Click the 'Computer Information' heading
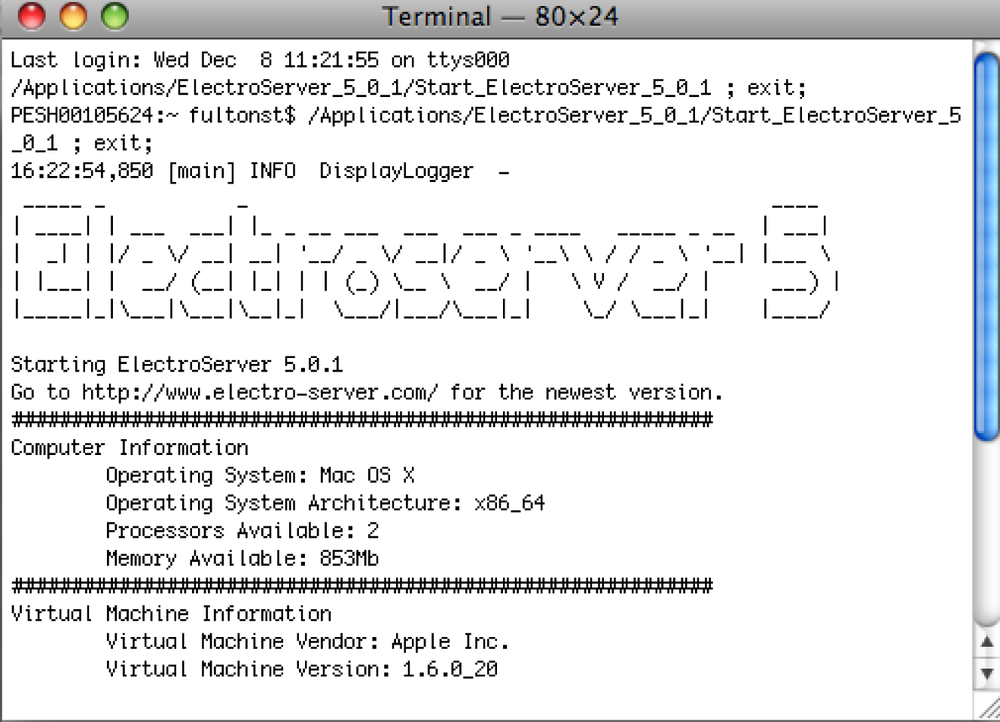The width and height of the screenshot is (1000, 722). click(x=129, y=448)
